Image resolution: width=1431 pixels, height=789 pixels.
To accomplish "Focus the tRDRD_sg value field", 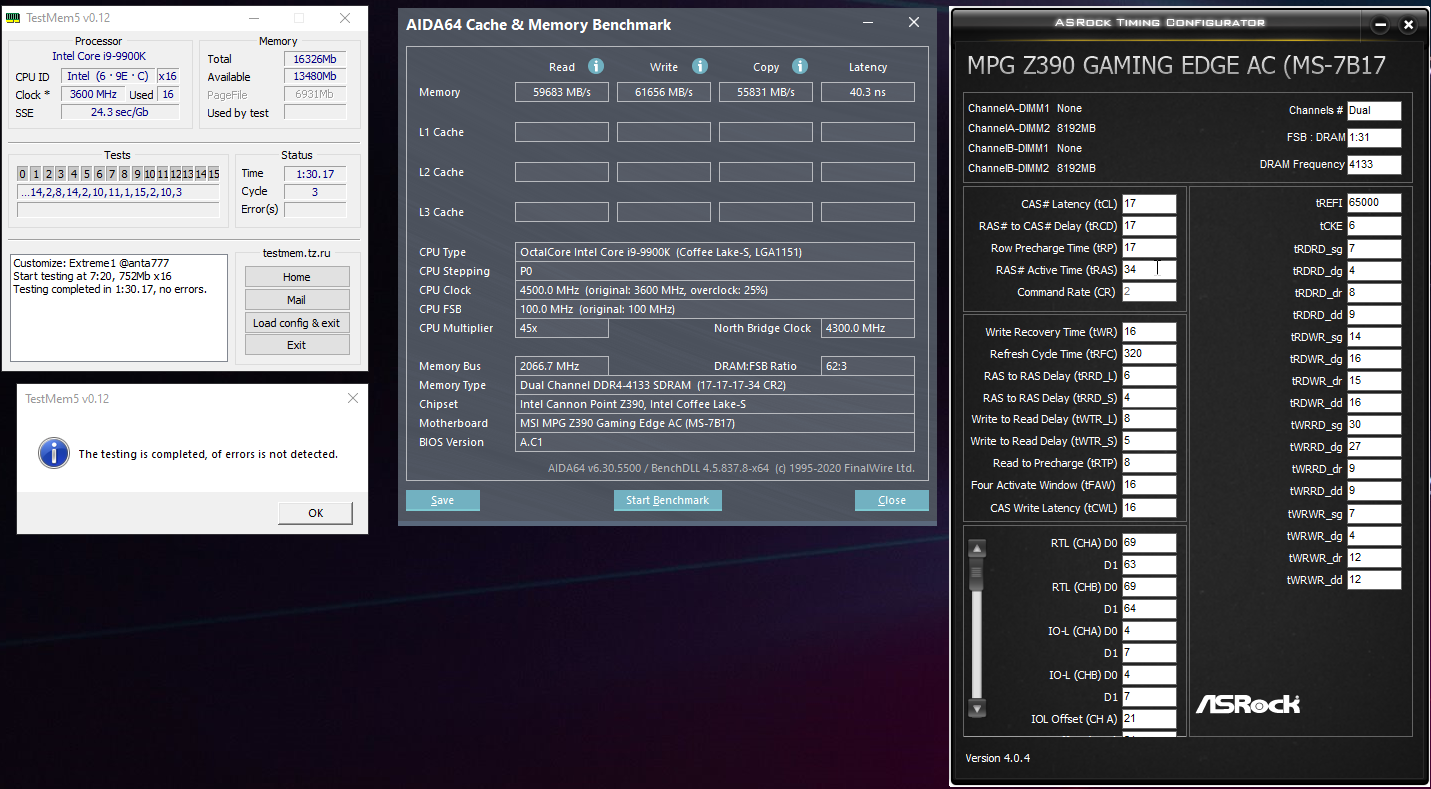I will 1374,249.
